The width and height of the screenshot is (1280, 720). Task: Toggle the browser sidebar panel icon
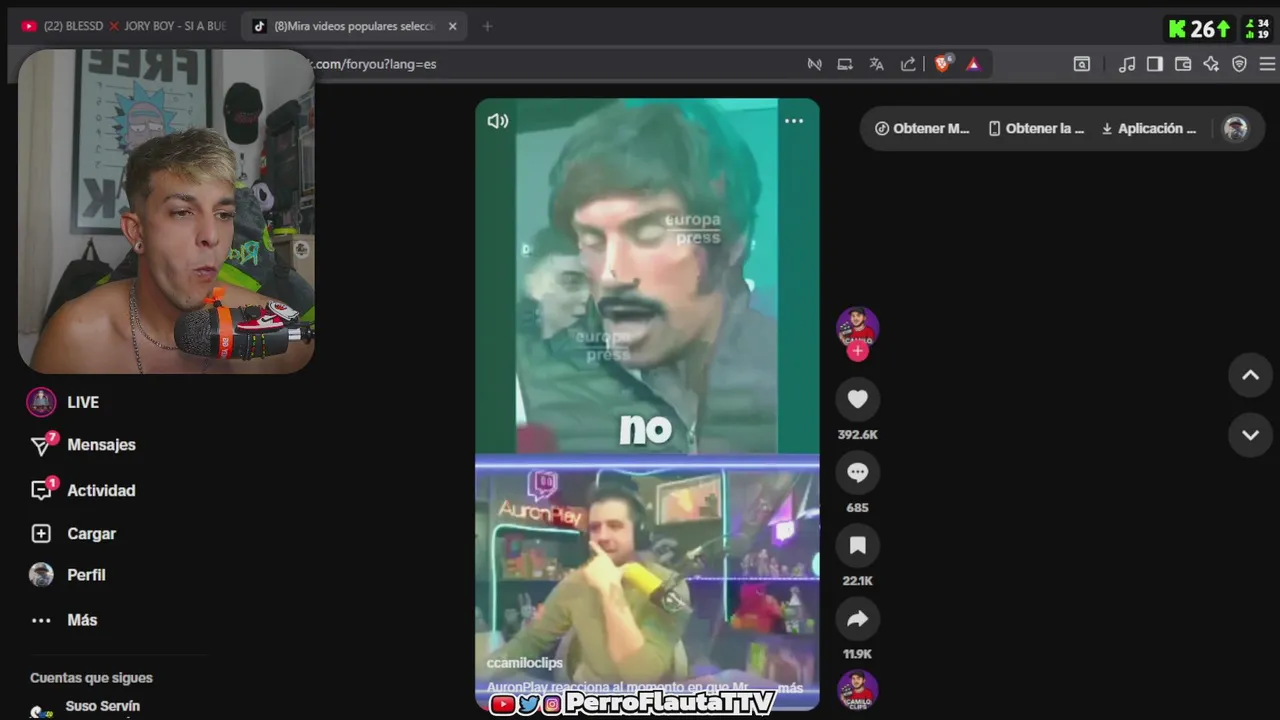pyautogui.click(x=1155, y=64)
